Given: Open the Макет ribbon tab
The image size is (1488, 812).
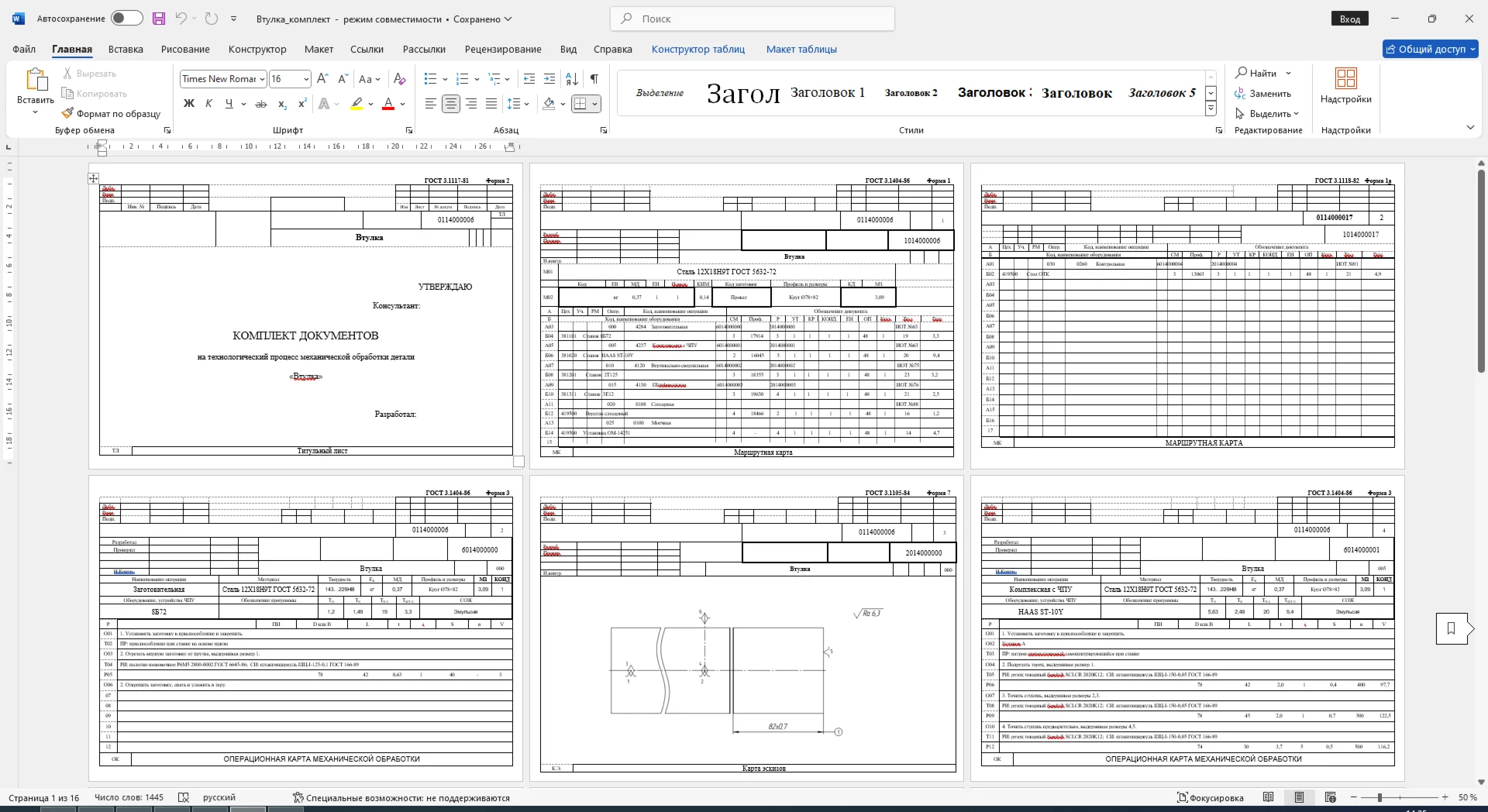Looking at the screenshot, I should click(x=319, y=49).
